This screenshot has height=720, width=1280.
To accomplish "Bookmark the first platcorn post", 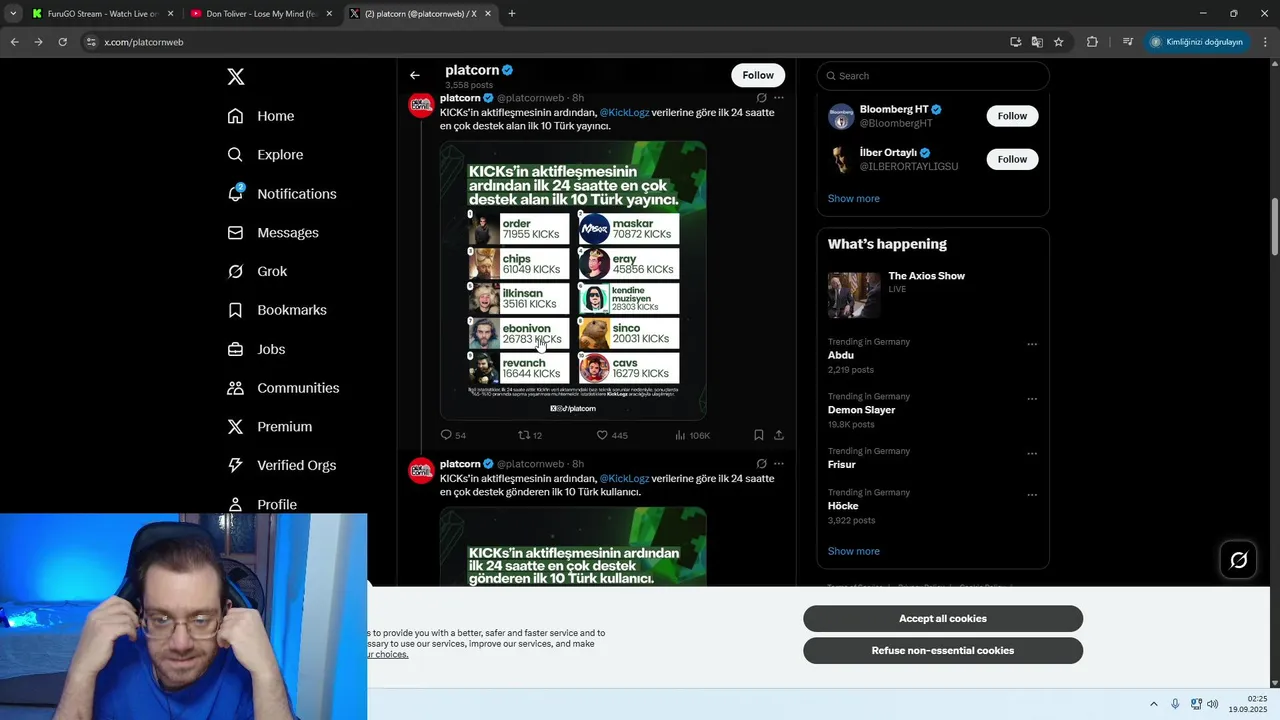I will tap(759, 435).
